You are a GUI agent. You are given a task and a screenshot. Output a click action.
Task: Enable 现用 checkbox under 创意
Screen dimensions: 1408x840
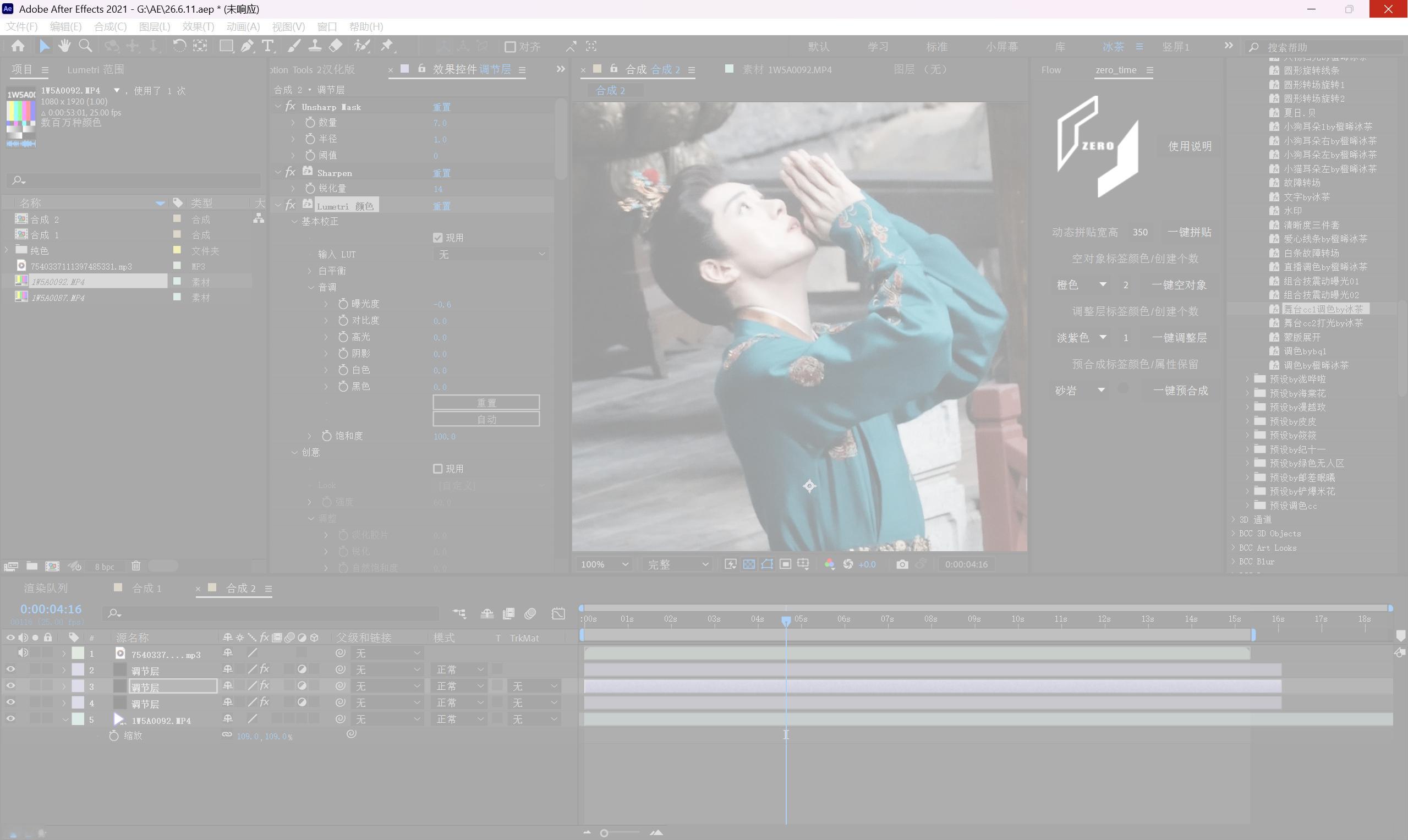[437, 469]
